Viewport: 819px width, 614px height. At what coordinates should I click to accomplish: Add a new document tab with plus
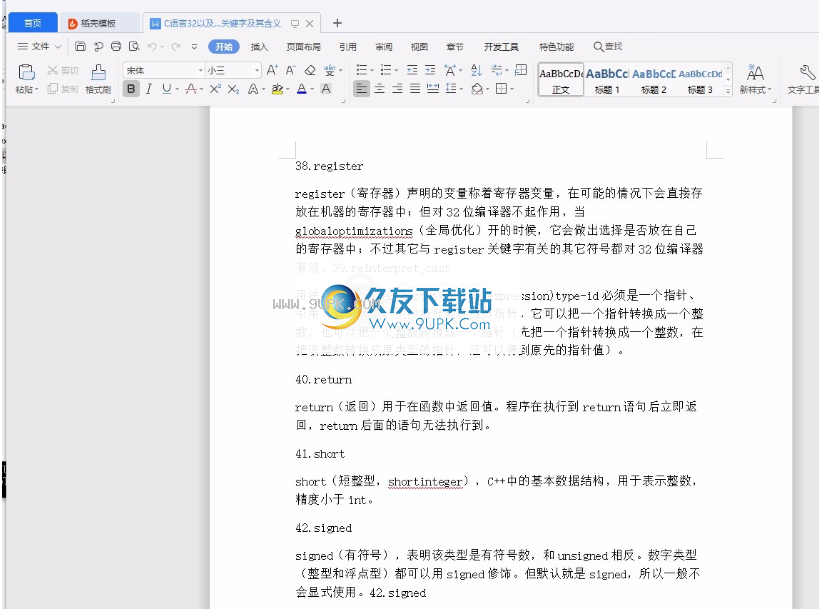(x=337, y=23)
